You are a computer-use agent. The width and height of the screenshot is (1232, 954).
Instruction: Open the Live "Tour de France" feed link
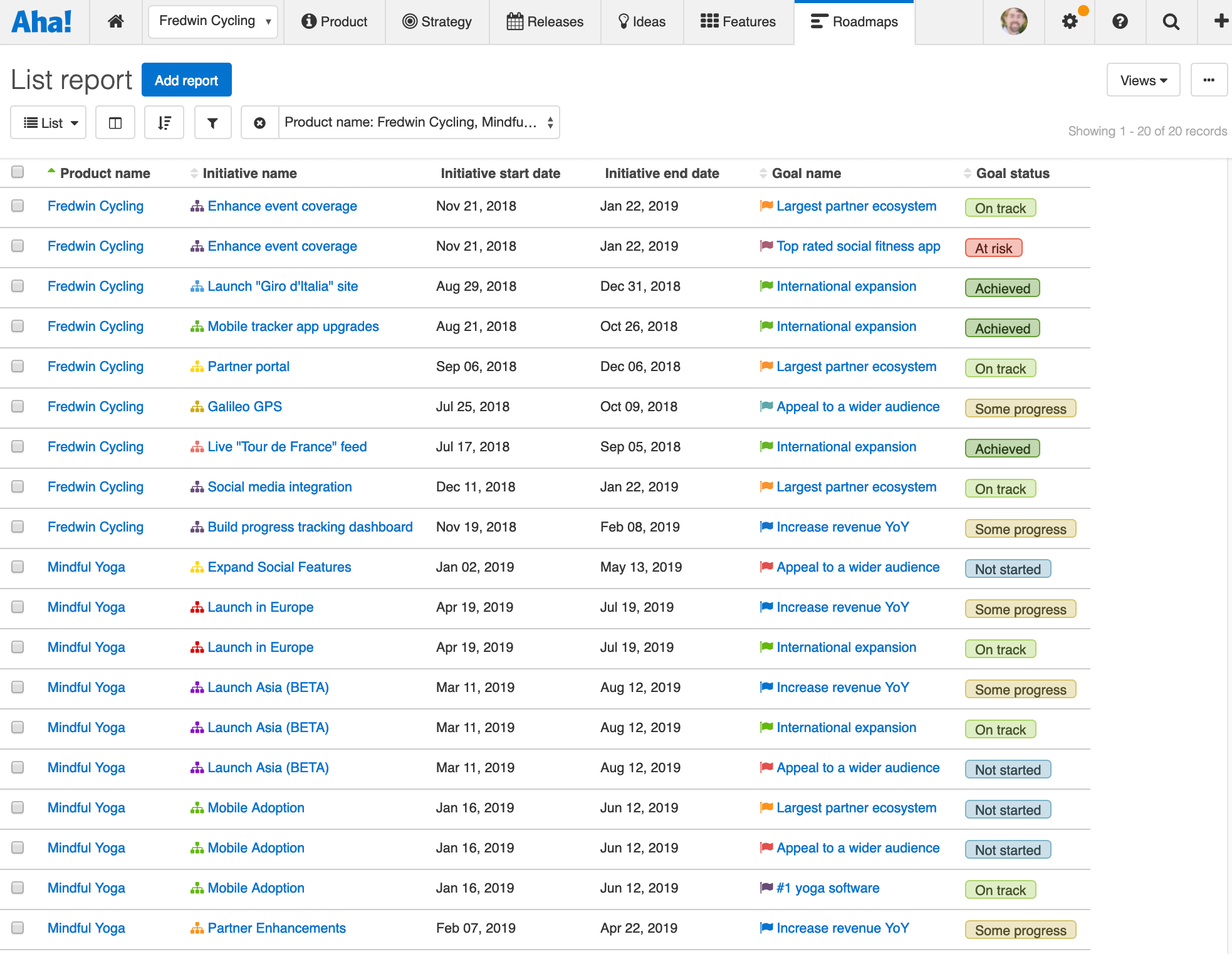point(287,446)
